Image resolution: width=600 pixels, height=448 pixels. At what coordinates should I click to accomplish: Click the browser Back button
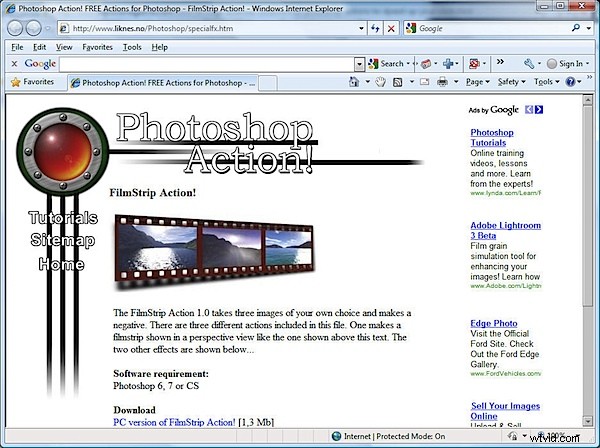tap(17, 29)
